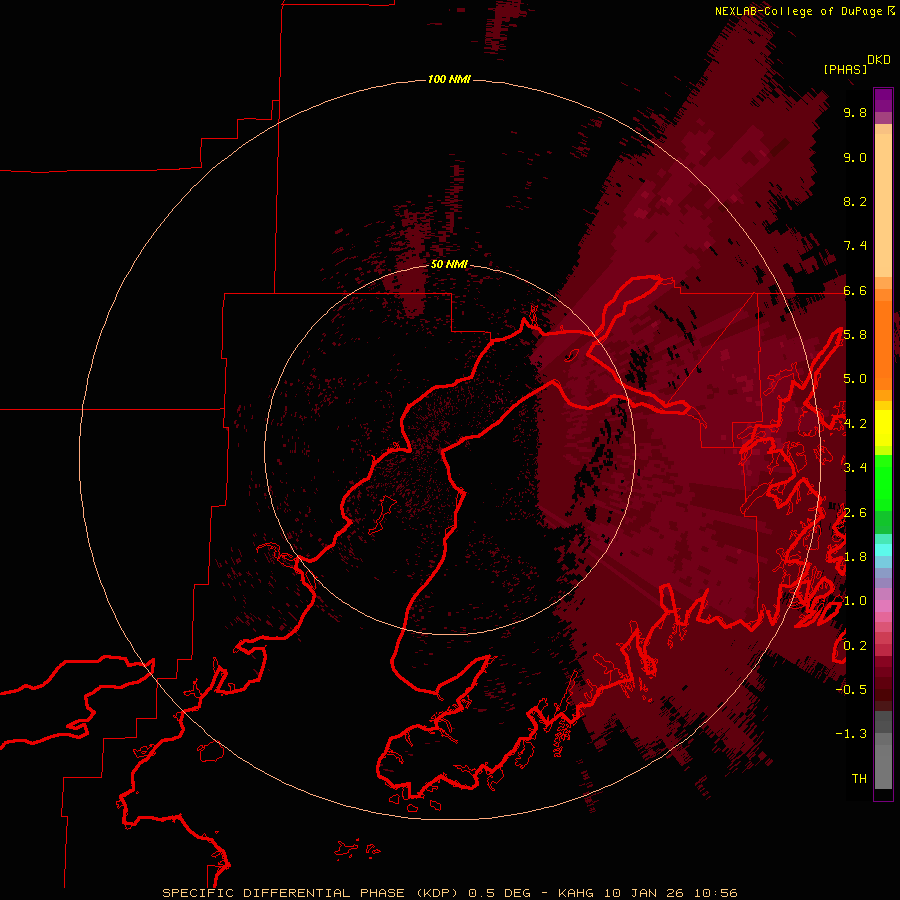
Task: Click the bright green band on the colorbar
Action: [x=883, y=482]
